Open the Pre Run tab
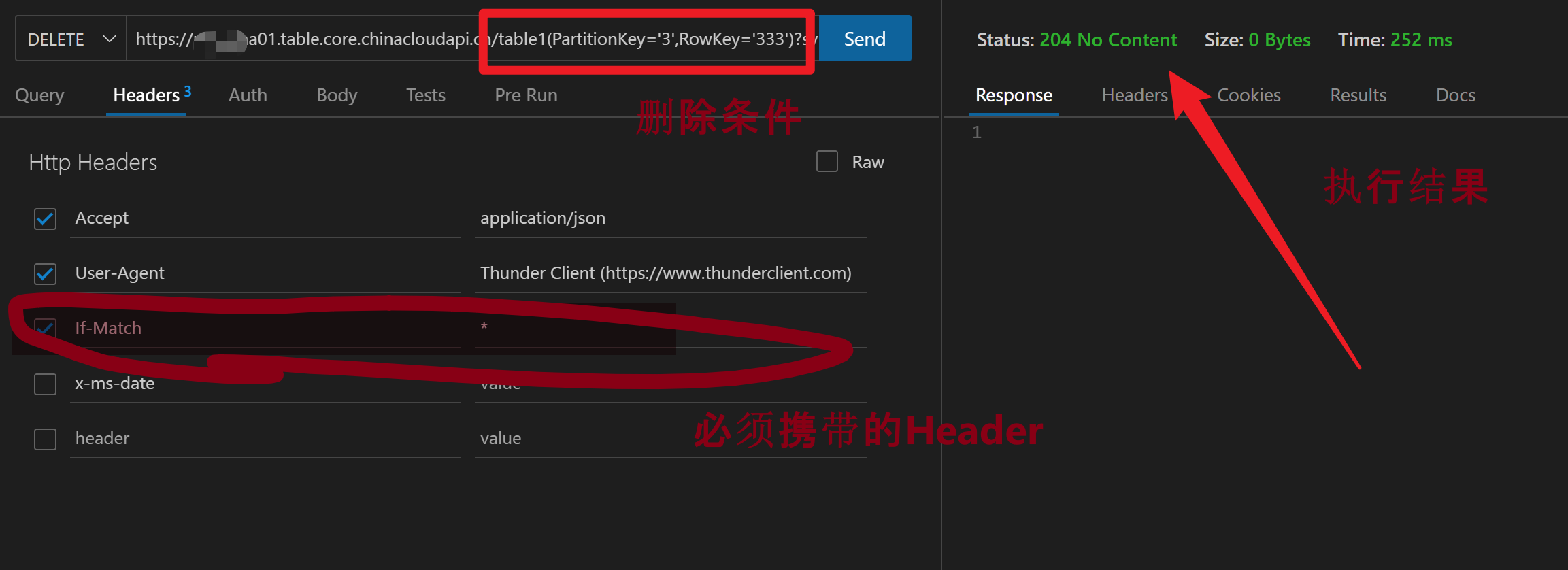This screenshot has width=1568, height=570. click(526, 95)
